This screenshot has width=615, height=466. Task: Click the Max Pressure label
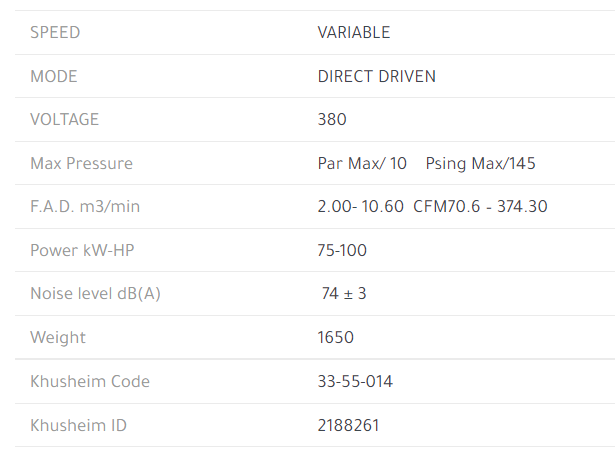coord(81,164)
